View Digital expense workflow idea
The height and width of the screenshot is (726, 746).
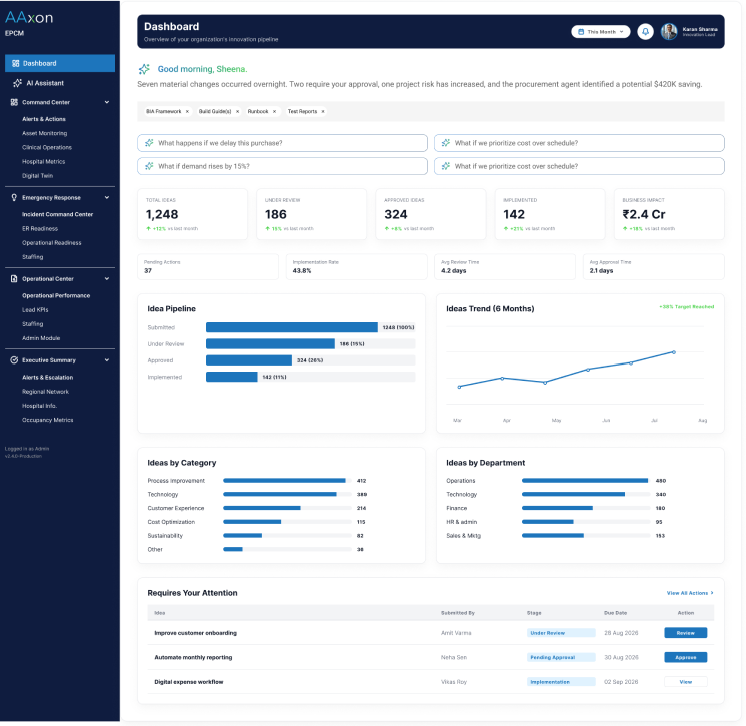coord(686,682)
